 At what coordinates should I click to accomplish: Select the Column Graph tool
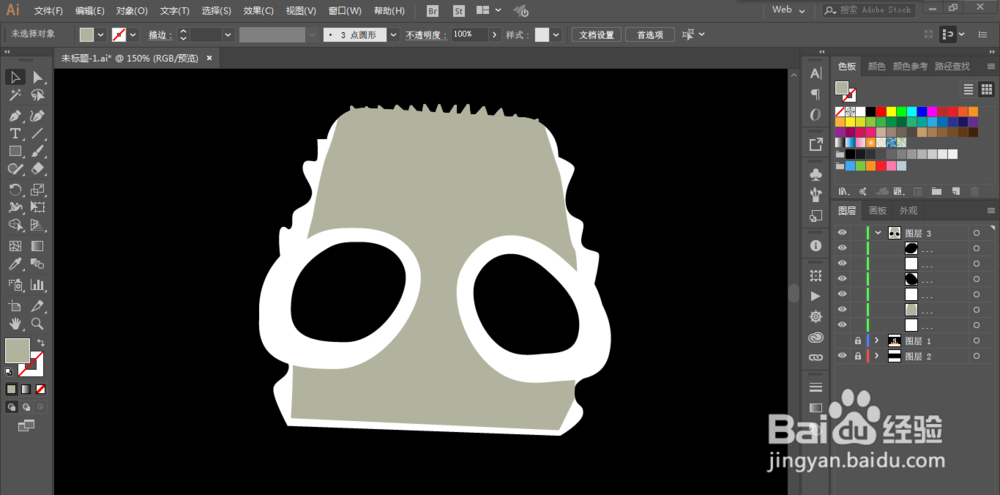pyautogui.click(x=38, y=284)
